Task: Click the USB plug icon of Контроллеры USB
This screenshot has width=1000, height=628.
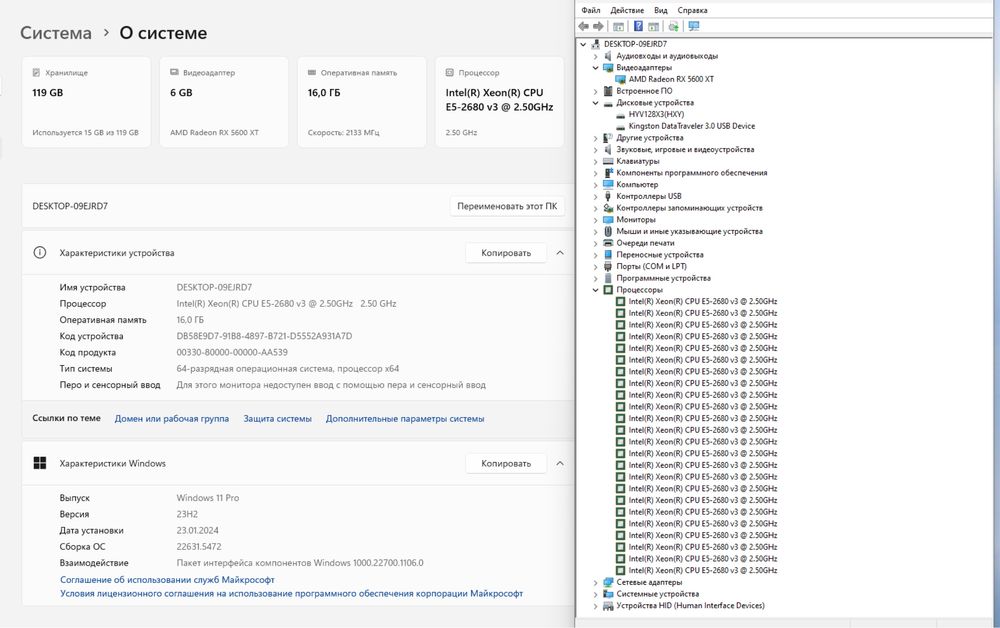Action: pyautogui.click(x=608, y=196)
